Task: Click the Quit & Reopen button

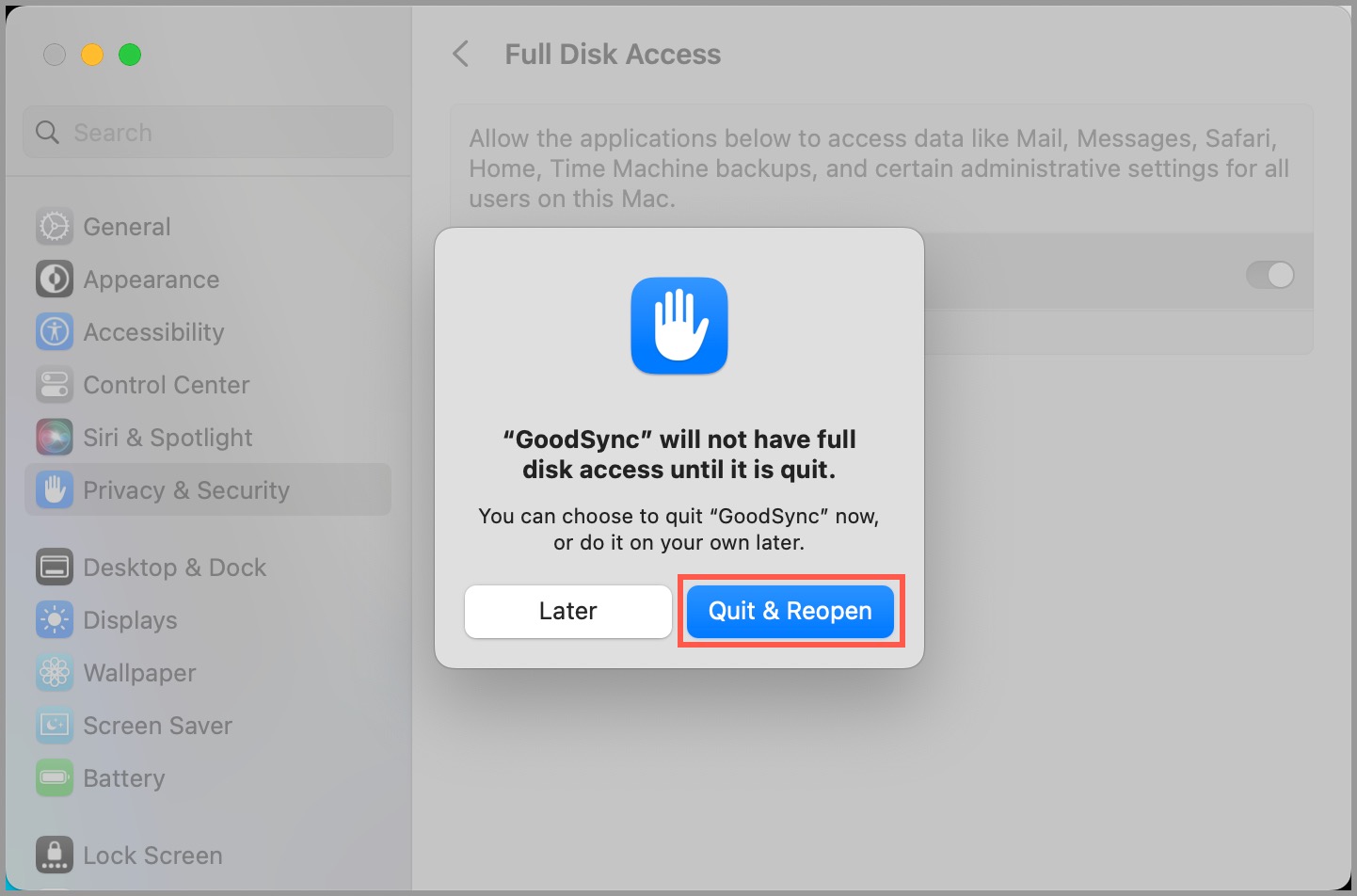Action: [790, 611]
